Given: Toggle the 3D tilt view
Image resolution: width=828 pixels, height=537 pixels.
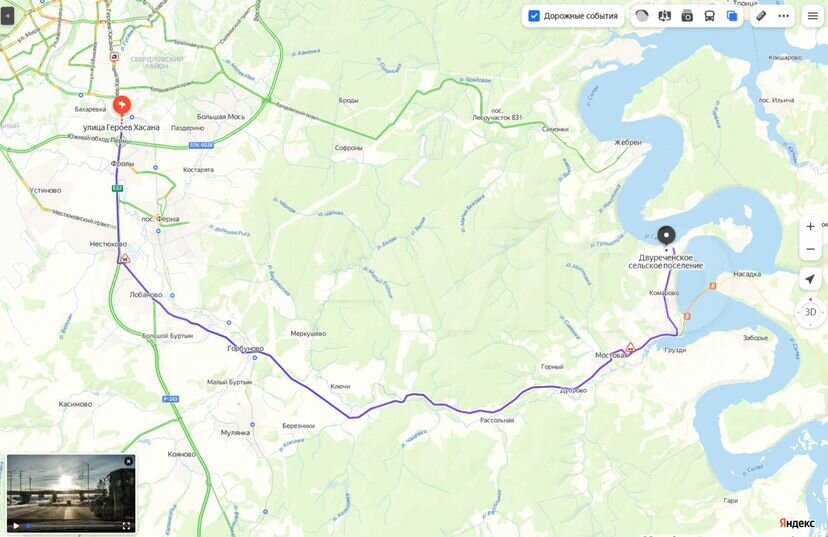Looking at the screenshot, I should [810, 312].
